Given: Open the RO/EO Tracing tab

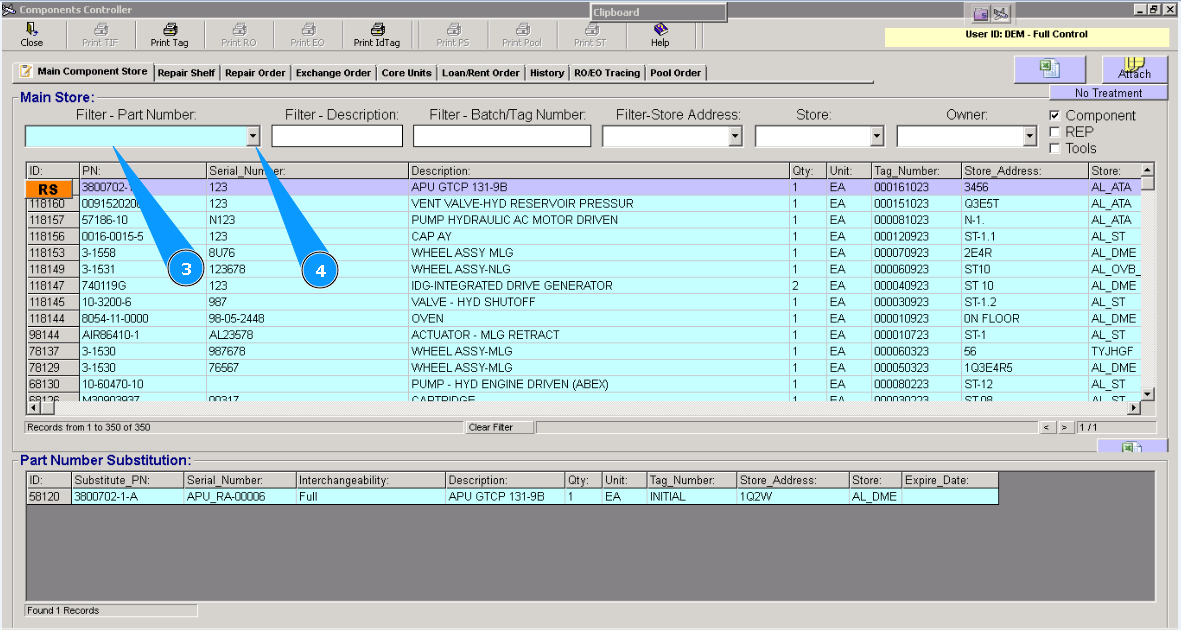Looking at the screenshot, I should coord(607,73).
